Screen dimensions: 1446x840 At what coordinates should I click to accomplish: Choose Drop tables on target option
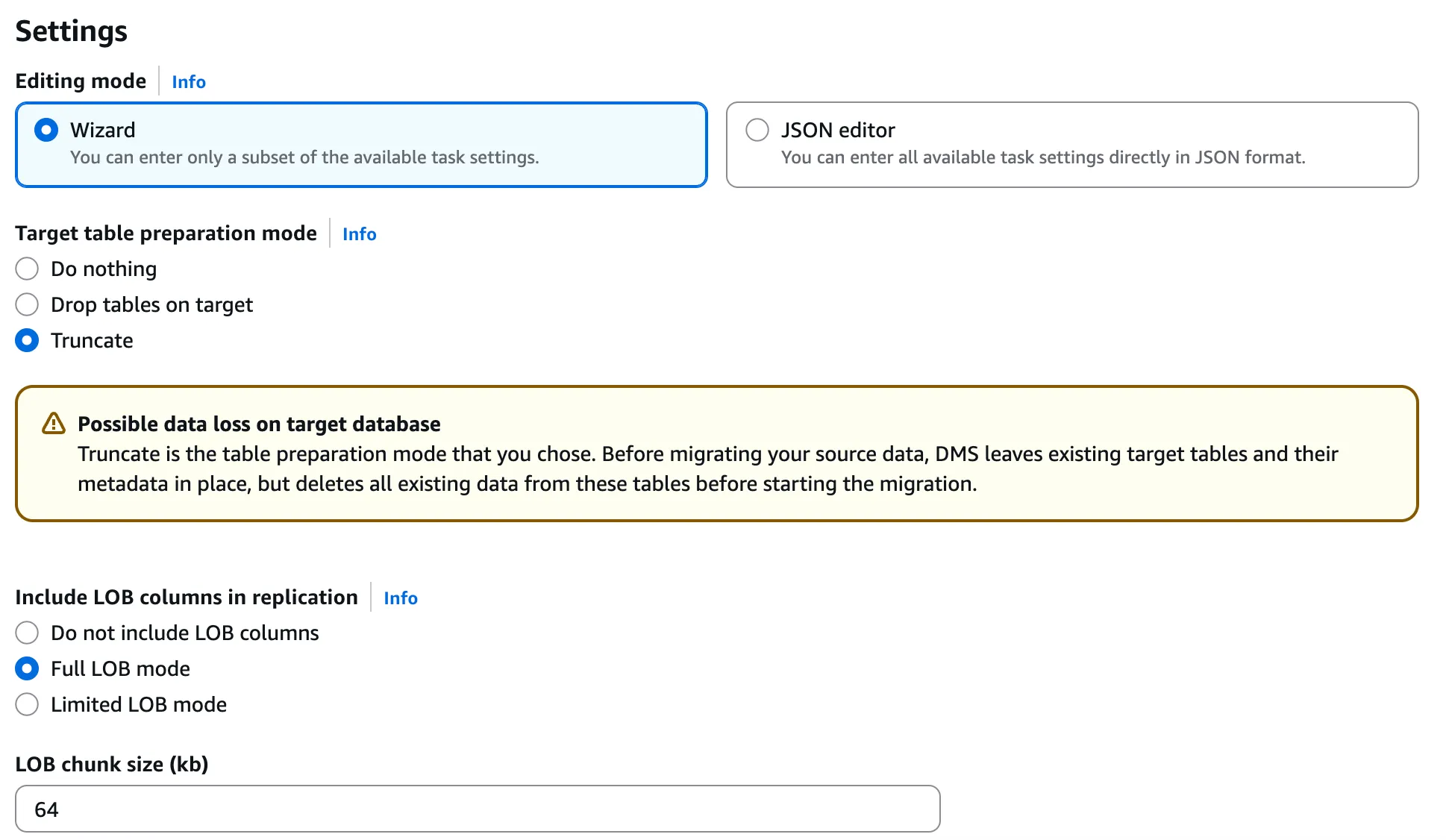coord(27,304)
